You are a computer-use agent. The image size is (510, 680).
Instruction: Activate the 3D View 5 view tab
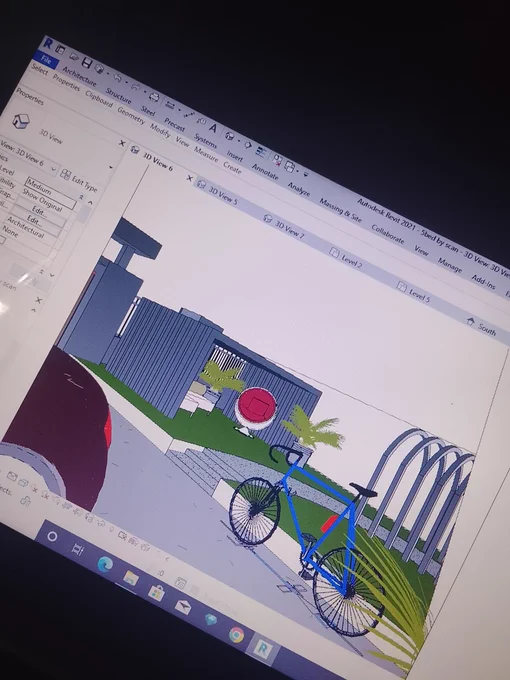click(223, 196)
